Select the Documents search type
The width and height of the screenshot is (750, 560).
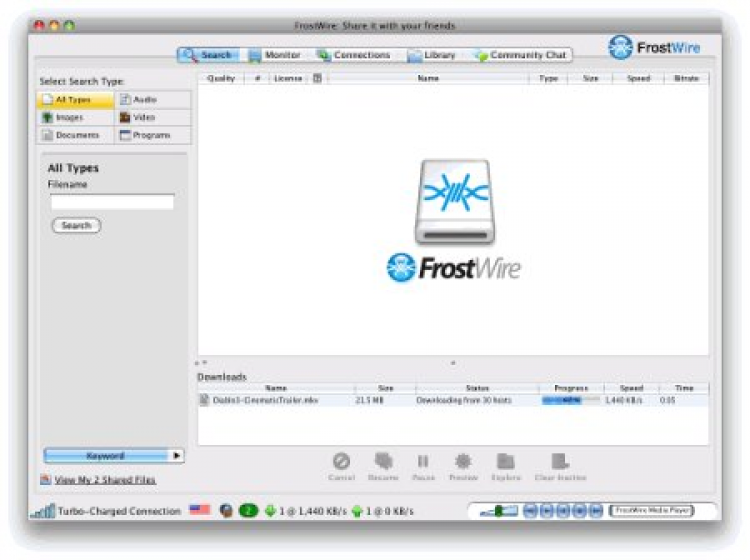[75, 135]
